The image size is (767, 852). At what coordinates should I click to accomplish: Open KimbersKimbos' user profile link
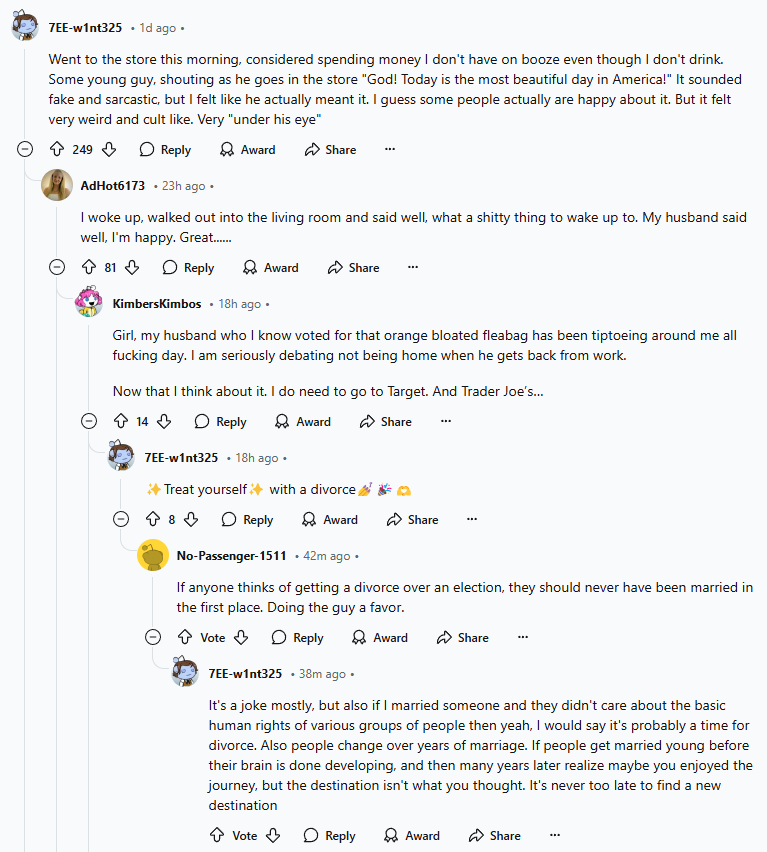tap(157, 304)
